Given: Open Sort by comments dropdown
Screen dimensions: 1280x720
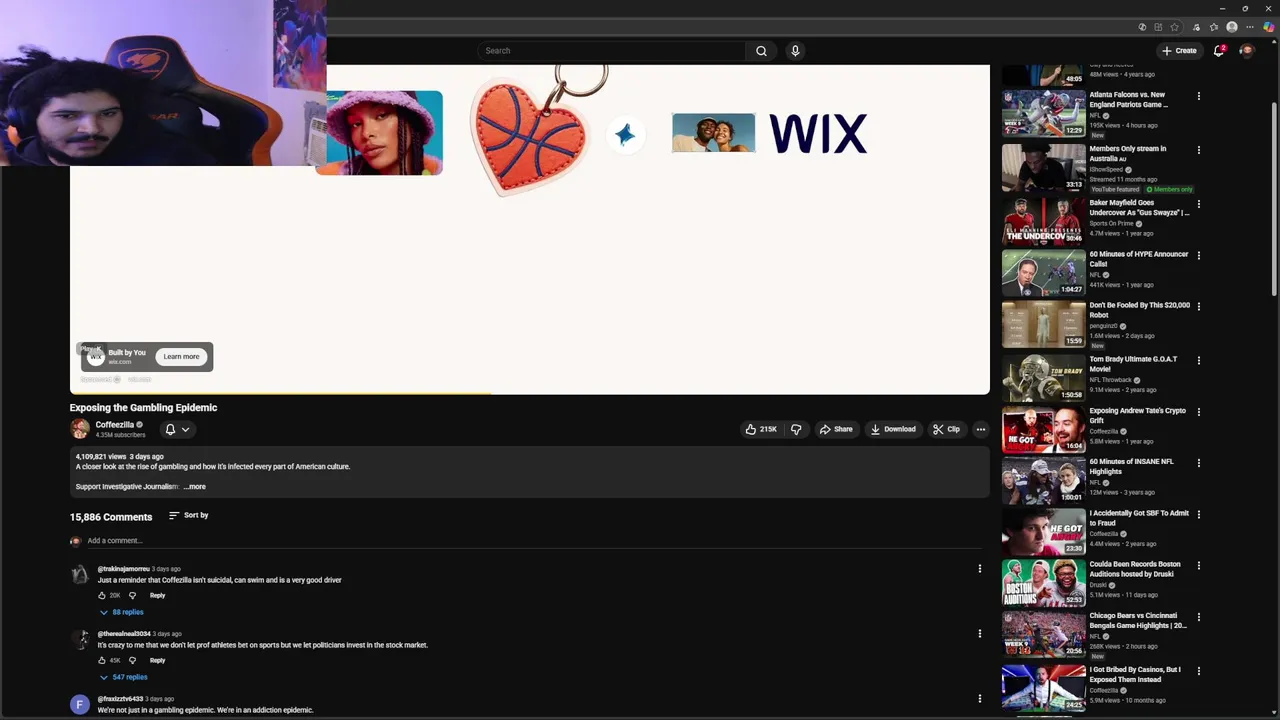Looking at the screenshot, I should pos(188,515).
